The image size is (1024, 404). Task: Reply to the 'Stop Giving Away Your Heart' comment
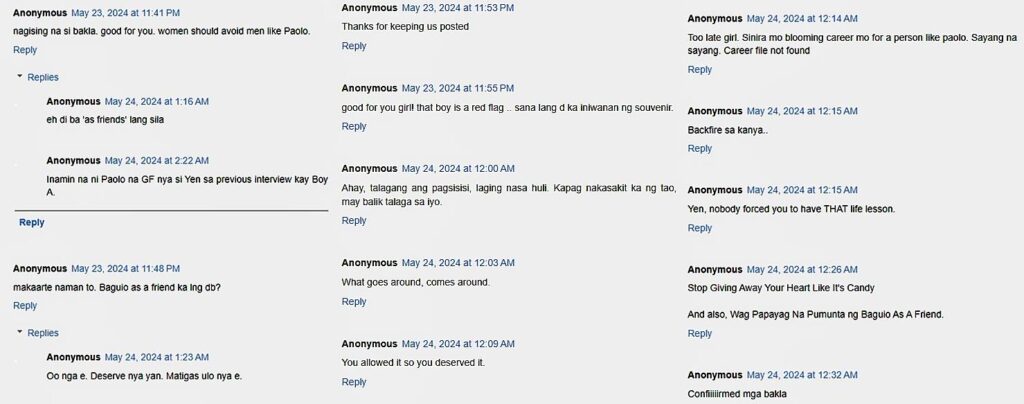700,334
